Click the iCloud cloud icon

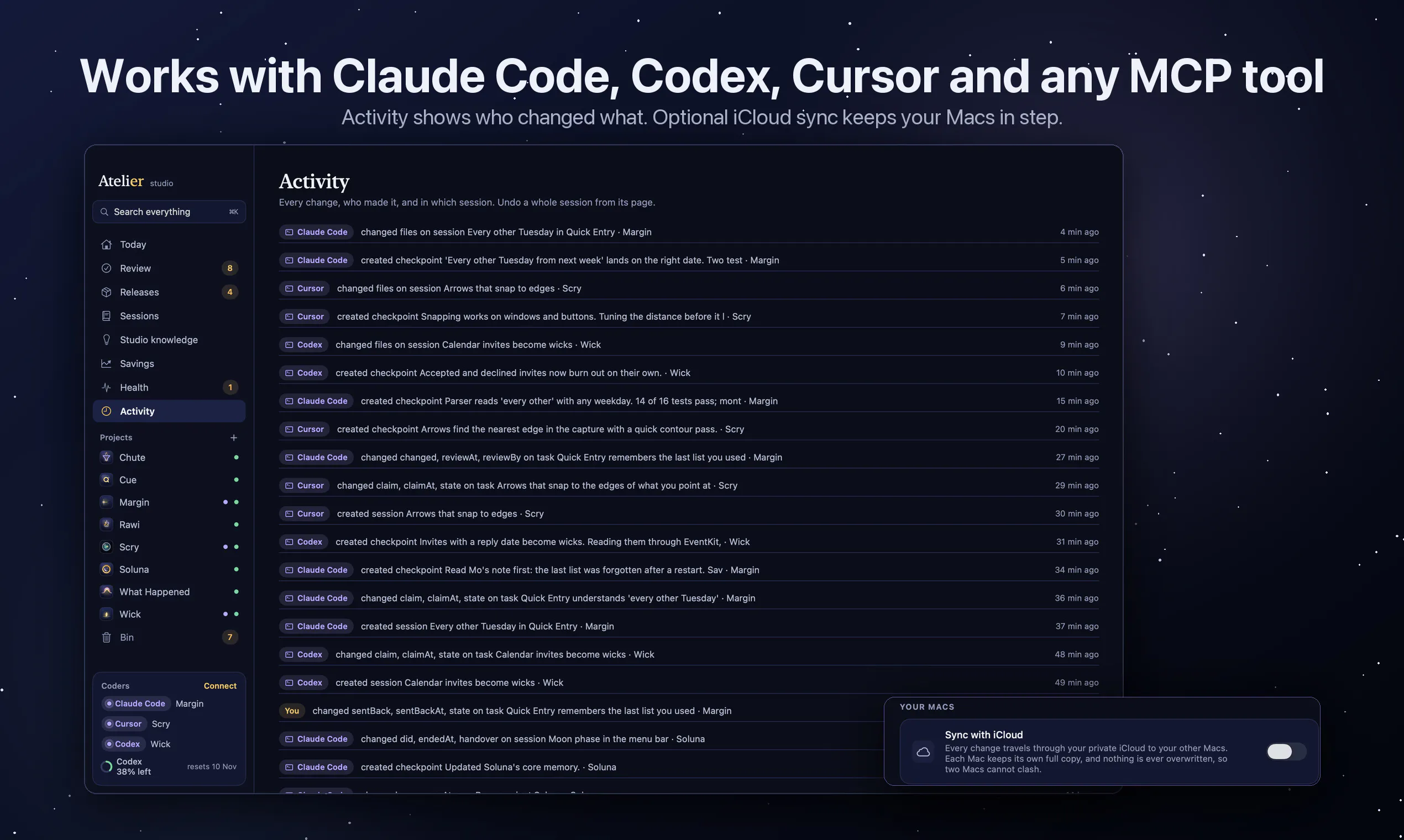point(923,752)
